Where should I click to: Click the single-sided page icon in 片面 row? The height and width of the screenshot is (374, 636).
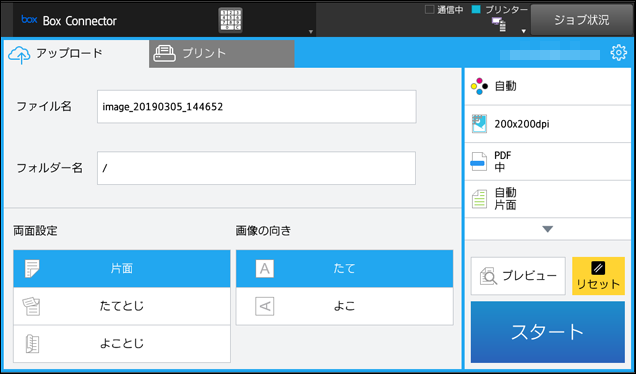32,269
